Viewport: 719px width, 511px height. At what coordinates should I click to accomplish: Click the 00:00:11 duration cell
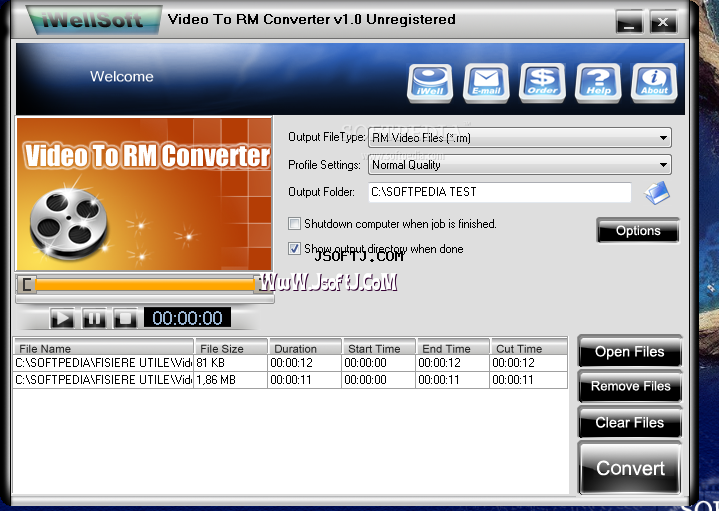pyautogui.click(x=304, y=380)
